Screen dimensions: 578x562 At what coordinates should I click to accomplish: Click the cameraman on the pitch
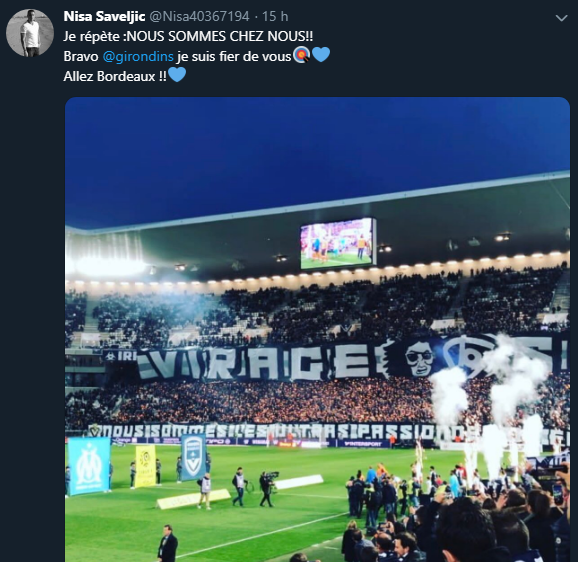pyautogui.click(x=266, y=488)
